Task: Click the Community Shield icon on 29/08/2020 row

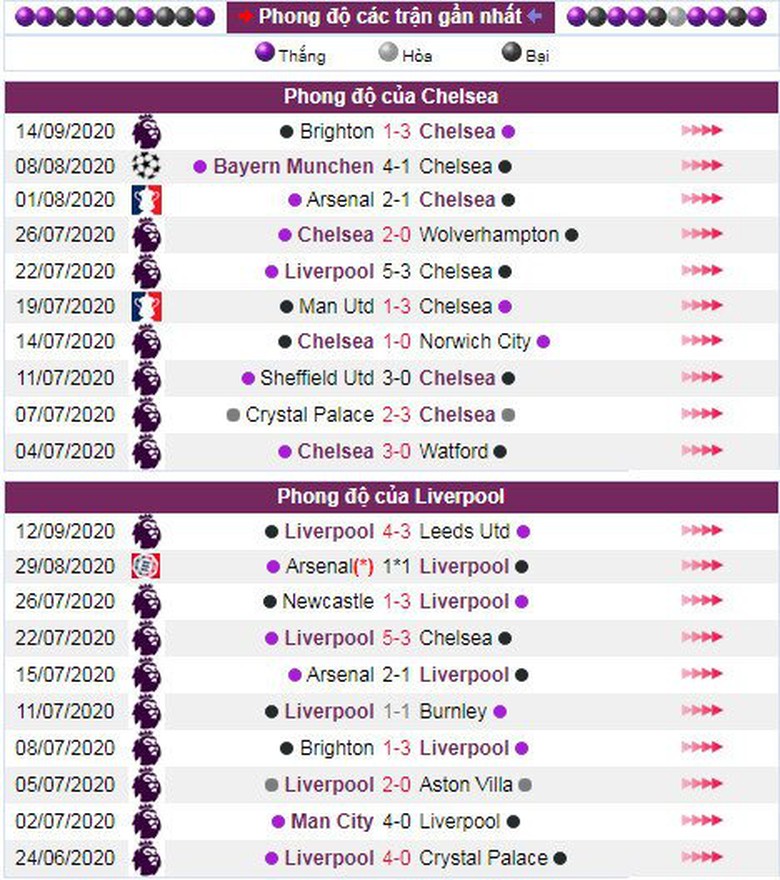Action: pyautogui.click(x=147, y=567)
